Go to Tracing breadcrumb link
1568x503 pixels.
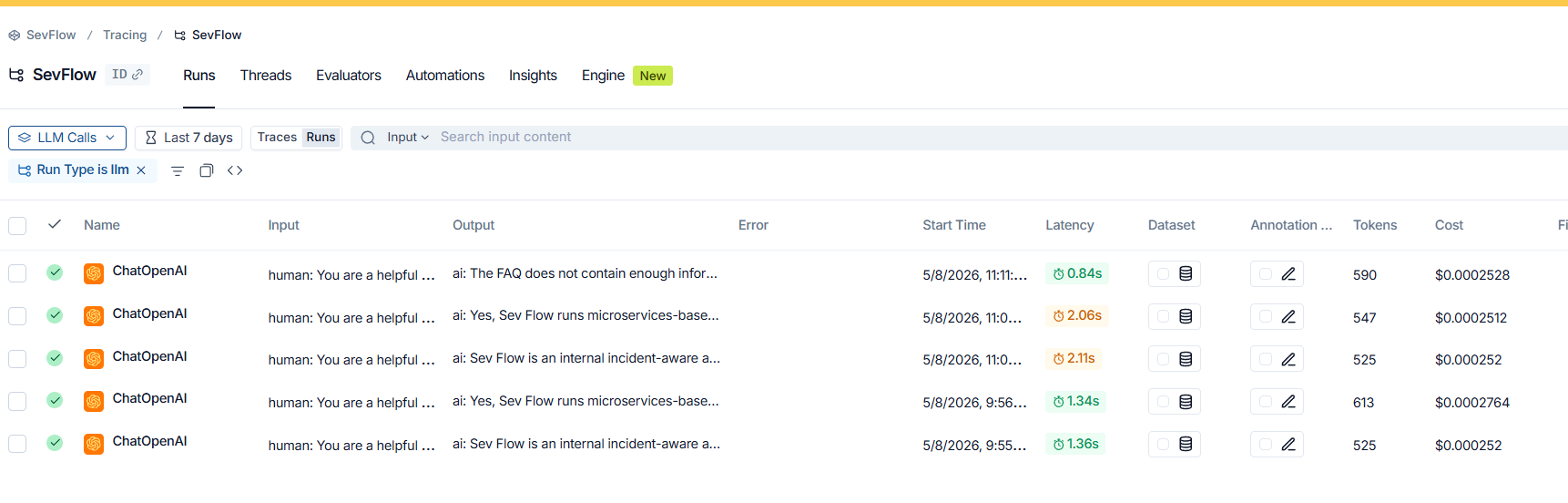pos(125,36)
